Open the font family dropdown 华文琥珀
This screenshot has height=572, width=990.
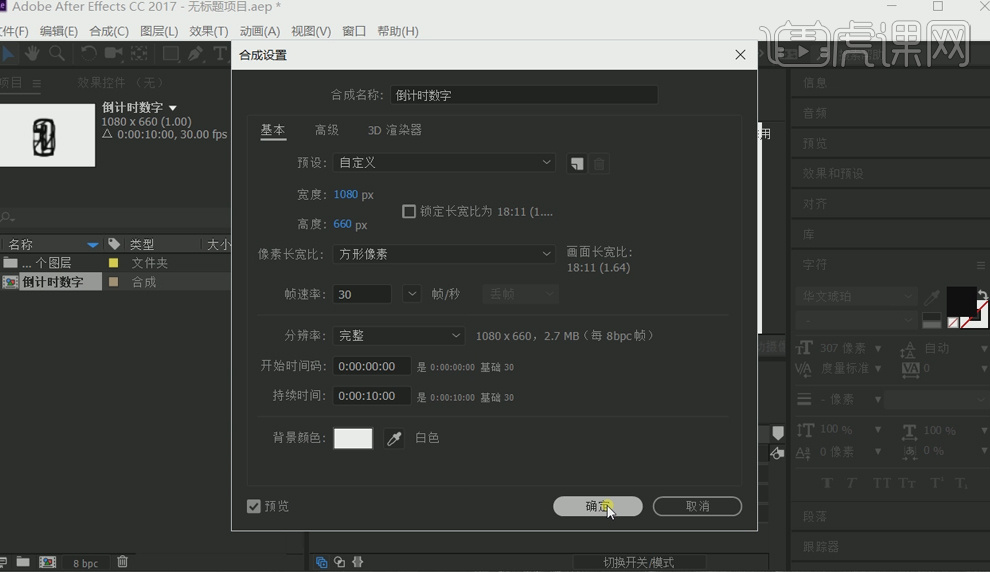click(x=856, y=297)
